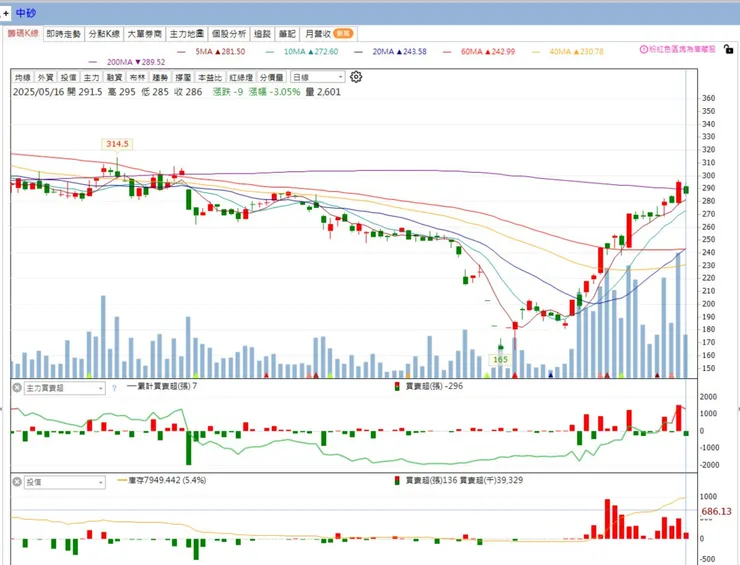Click red-green legend icon for 買賣超(張) -296
The width and height of the screenshot is (740, 565).
[x=397, y=387]
